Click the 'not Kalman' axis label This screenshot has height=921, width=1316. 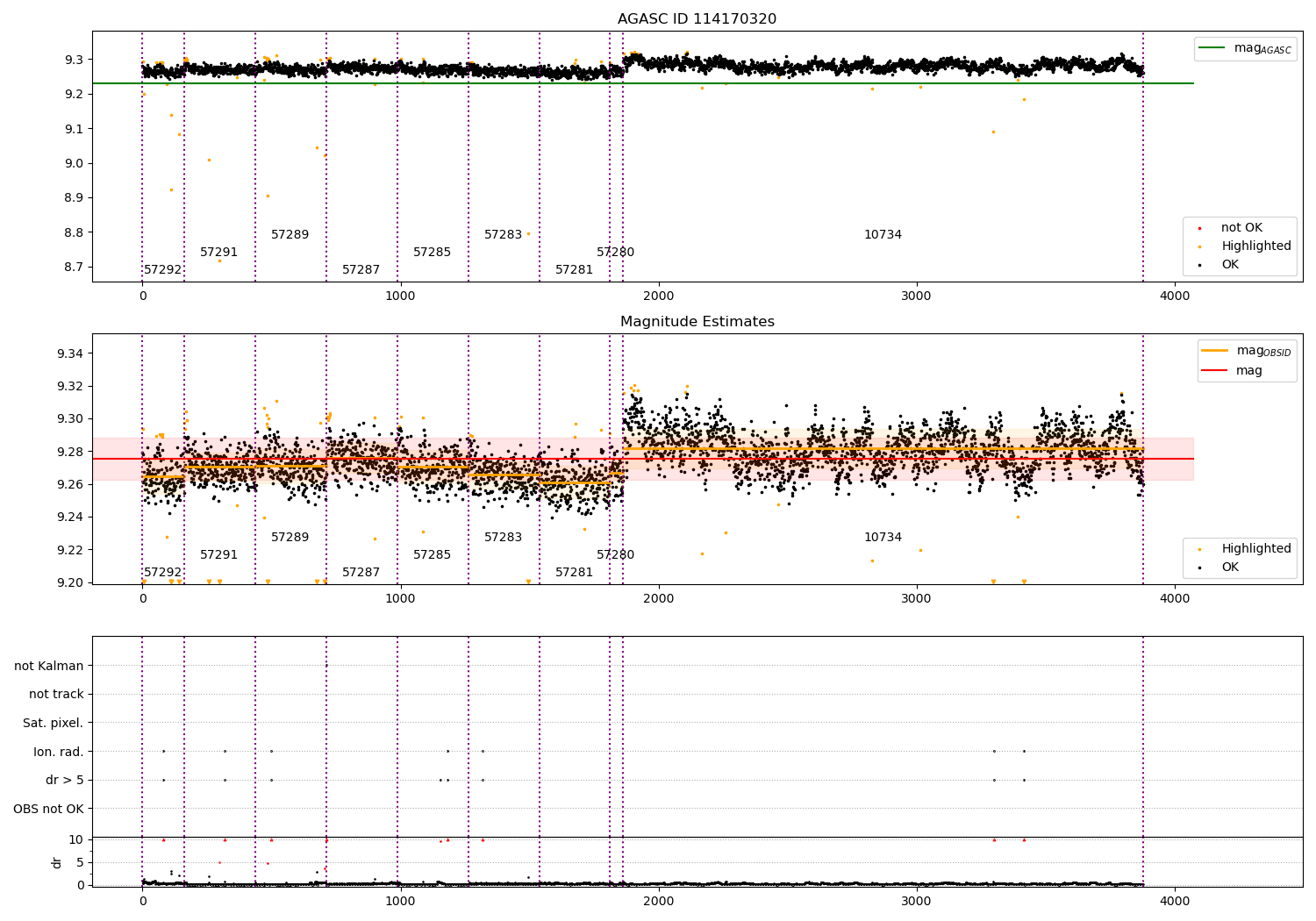coord(49,666)
